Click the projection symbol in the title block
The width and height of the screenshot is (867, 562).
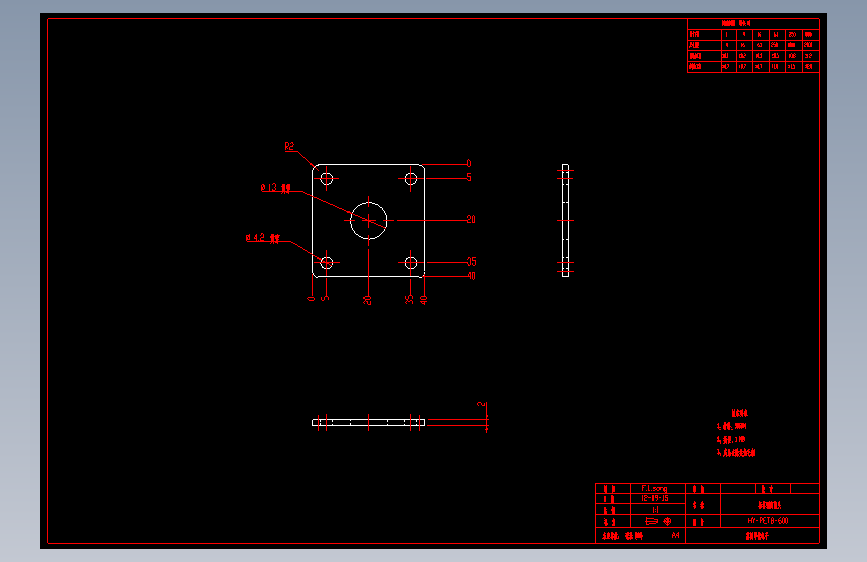658,521
